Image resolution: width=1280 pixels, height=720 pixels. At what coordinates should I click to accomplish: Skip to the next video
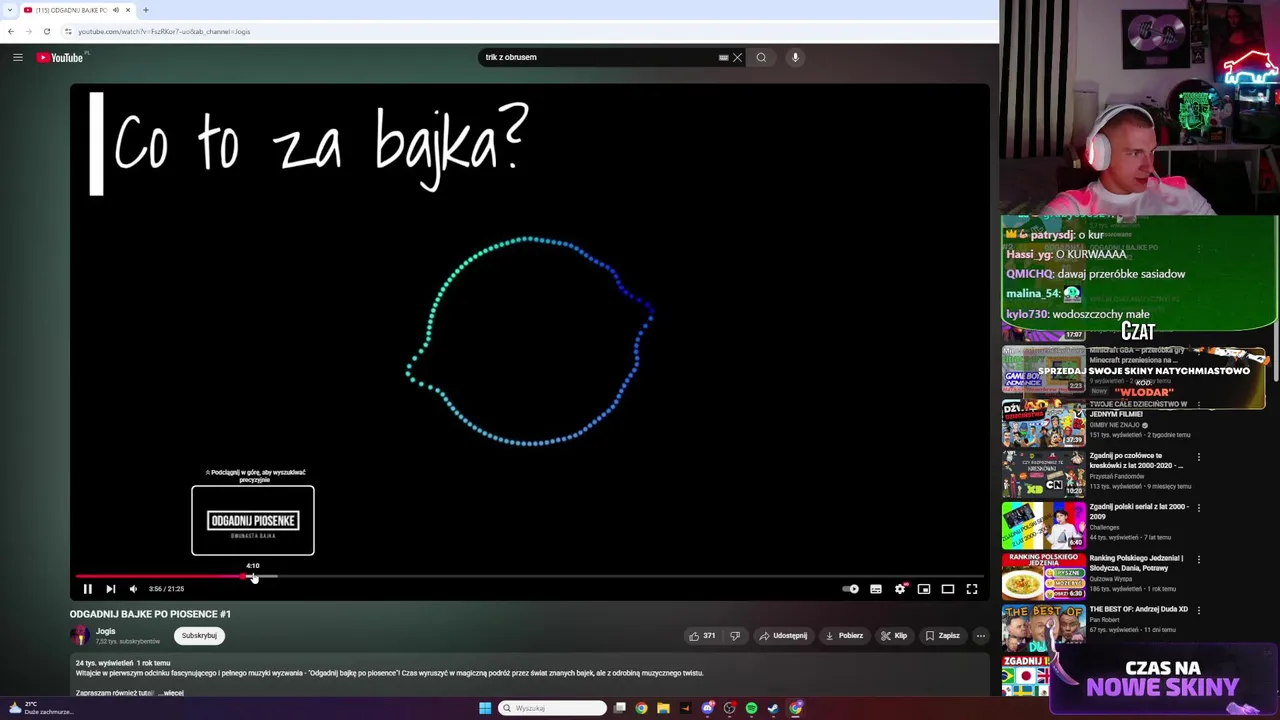pos(110,589)
